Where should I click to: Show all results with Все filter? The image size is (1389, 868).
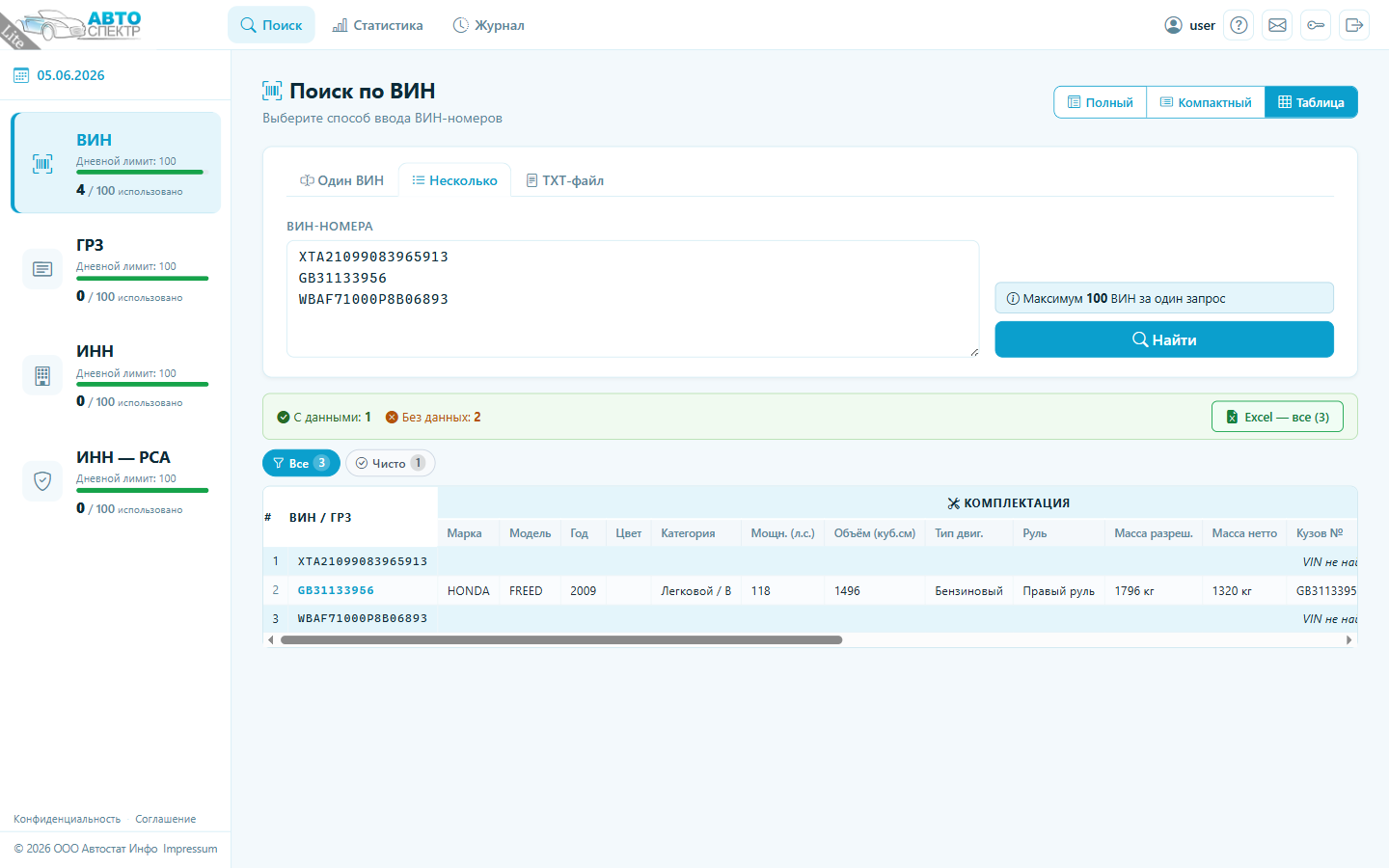(x=301, y=463)
